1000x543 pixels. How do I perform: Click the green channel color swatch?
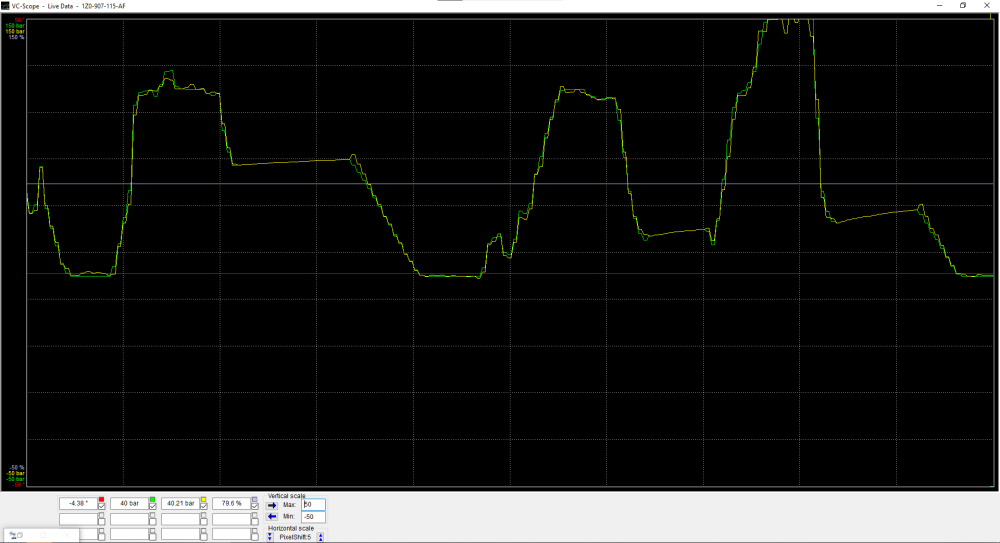(152, 500)
